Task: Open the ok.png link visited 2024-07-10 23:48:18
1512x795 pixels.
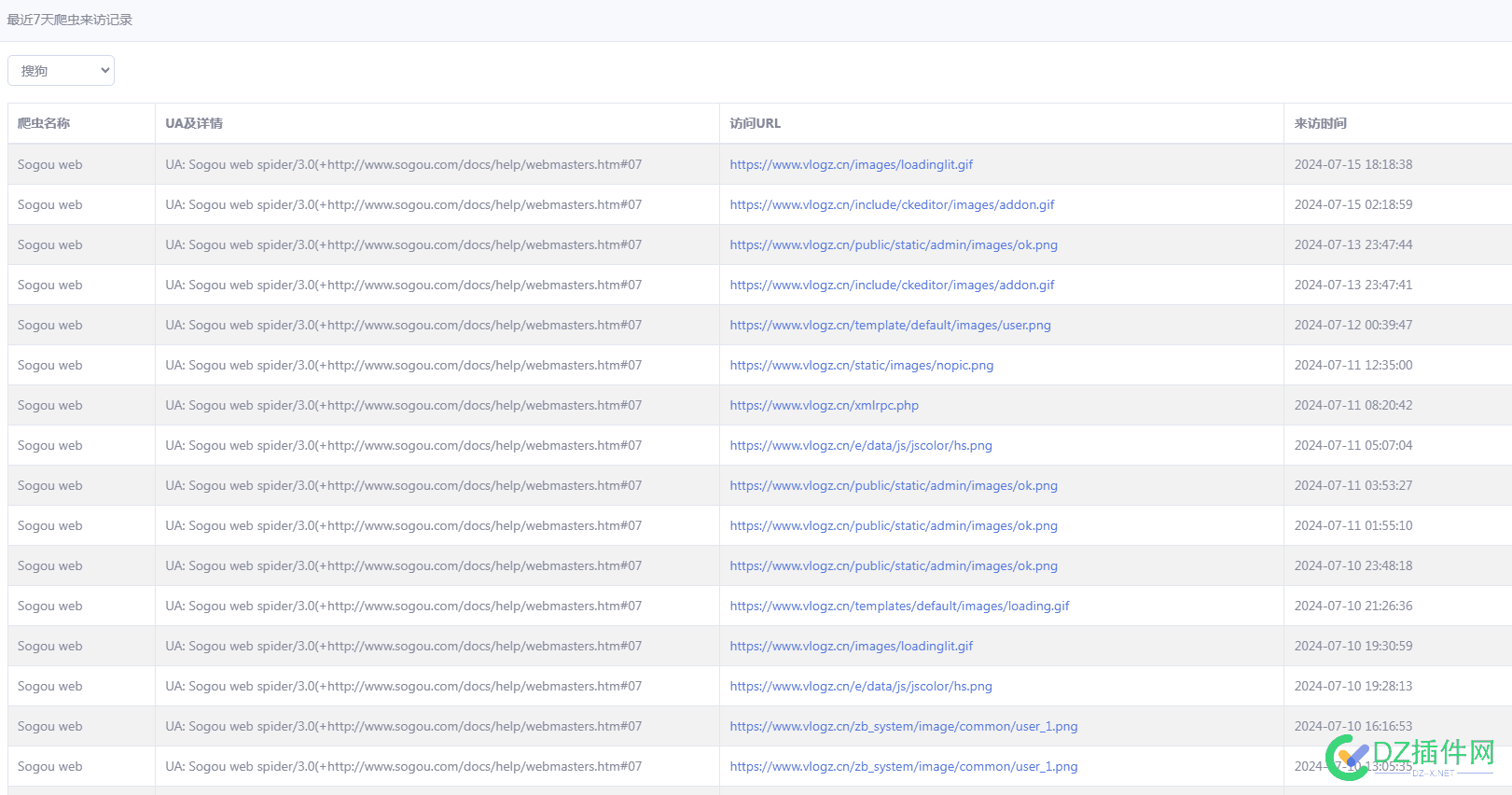Action: pyautogui.click(x=894, y=565)
